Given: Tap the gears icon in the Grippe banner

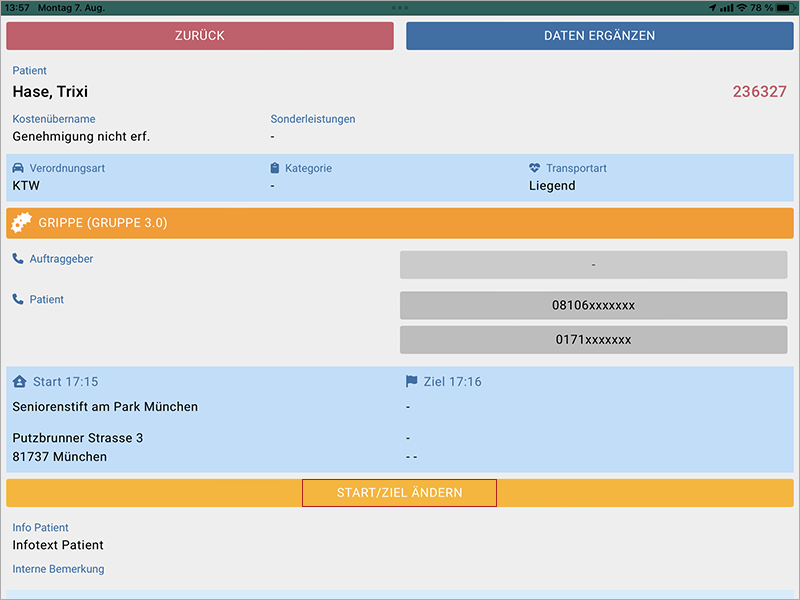Looking at the screenshot, I should click(22, 223).
